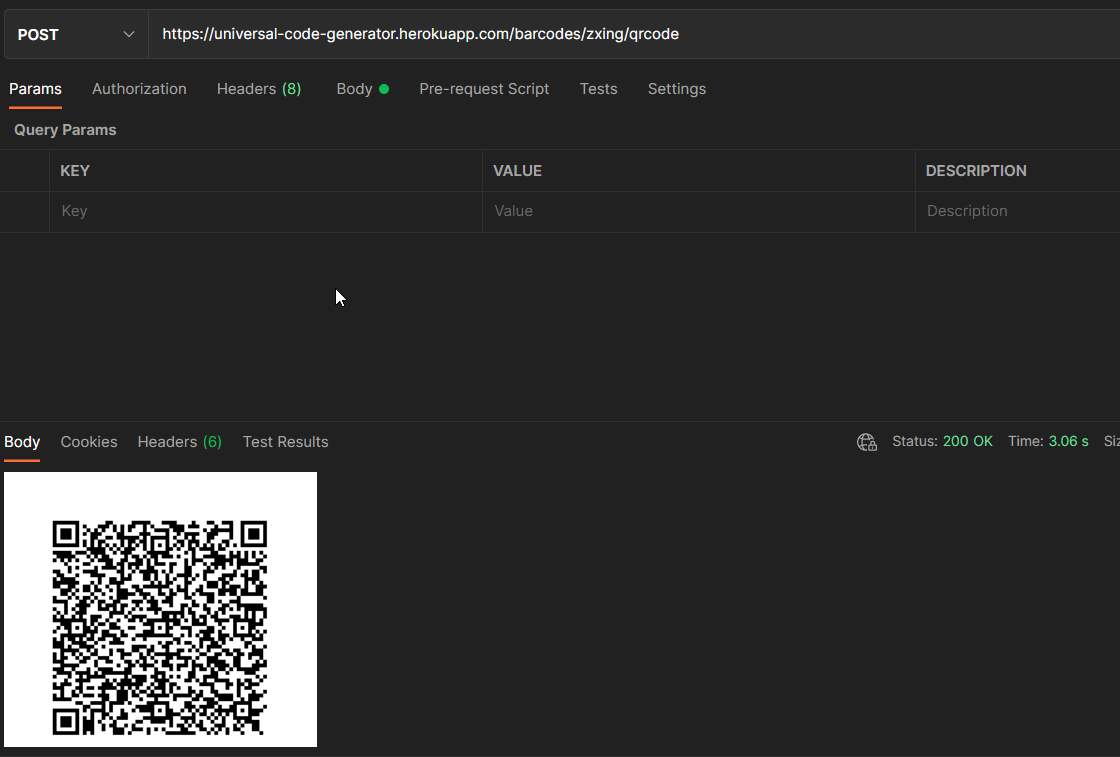This screenshot has height=757, width=1120.
Task: Switch to the Authorization tab
Action: (139, 89)
